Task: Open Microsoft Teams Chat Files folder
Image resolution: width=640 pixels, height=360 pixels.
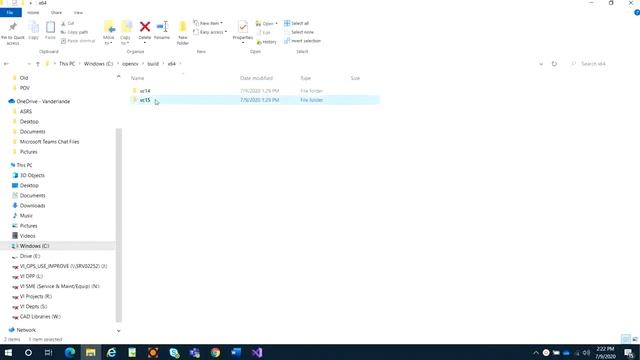Action: (49, 142)
